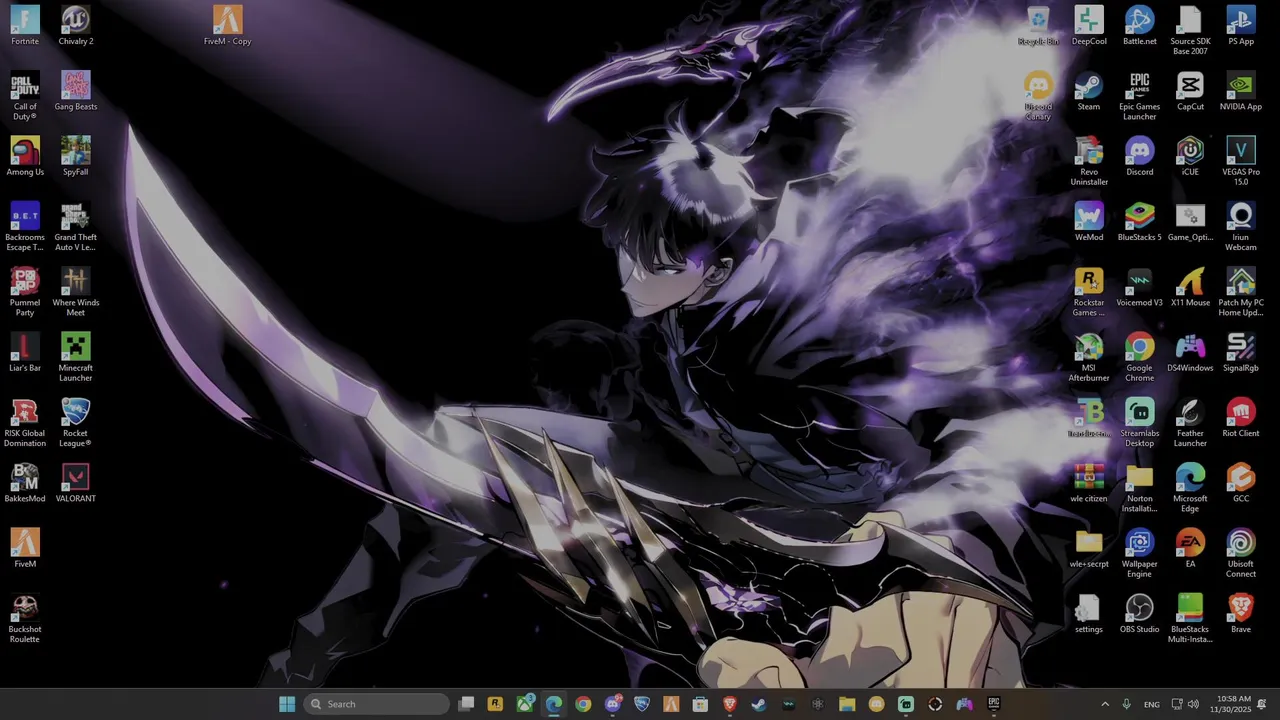Select the VALORANT desktop icon
The width and height of the screenshot is (1280, 720).
tap(76, 483)
